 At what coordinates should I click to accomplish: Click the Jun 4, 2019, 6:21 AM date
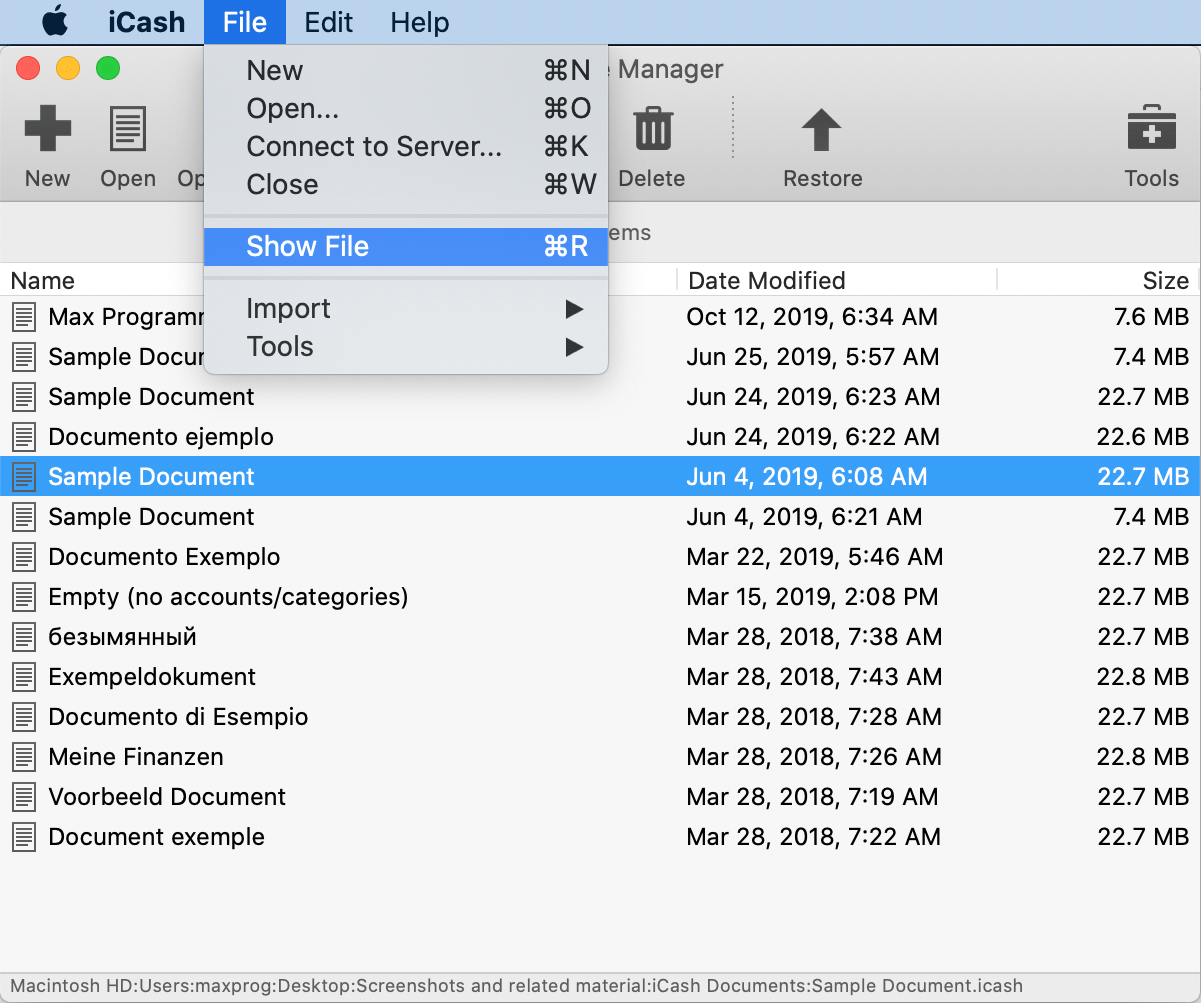click(804, 517)
